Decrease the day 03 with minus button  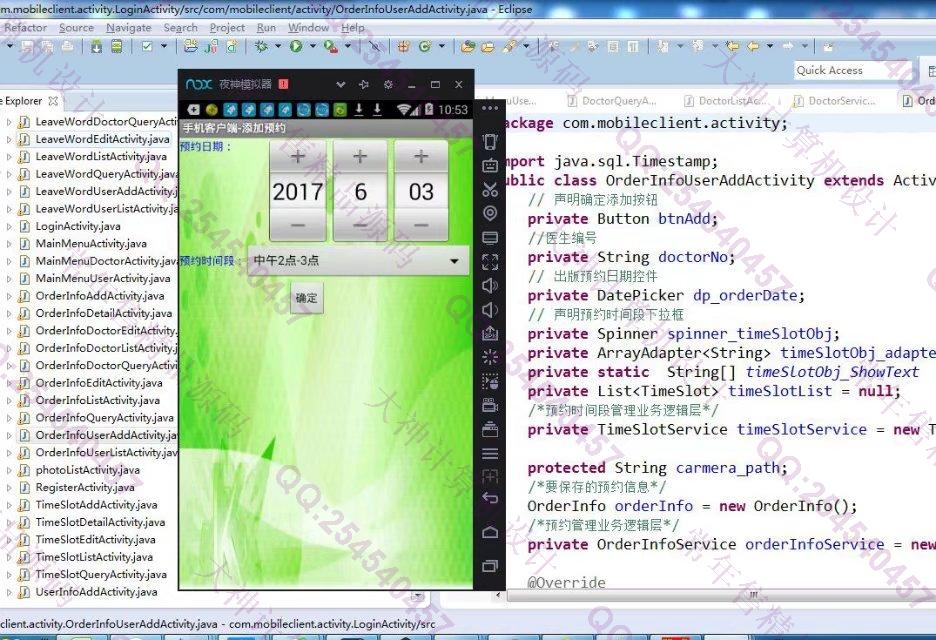(x=421, y=225)
